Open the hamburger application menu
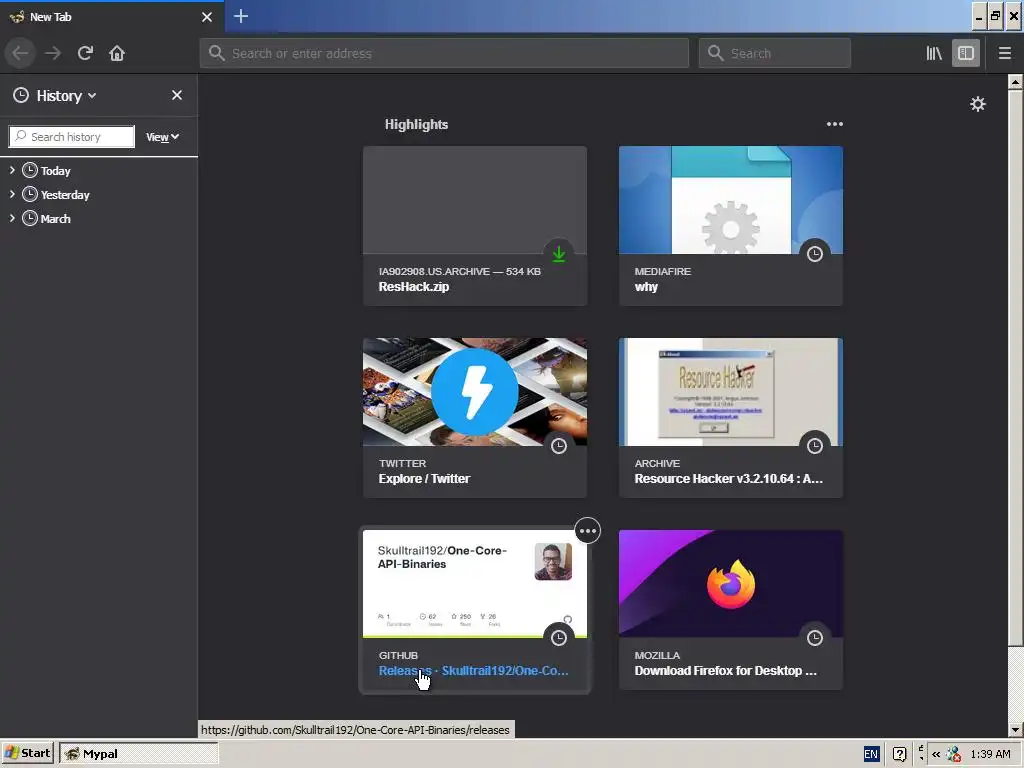The image size is (1024, 768). coord(1004,53)
